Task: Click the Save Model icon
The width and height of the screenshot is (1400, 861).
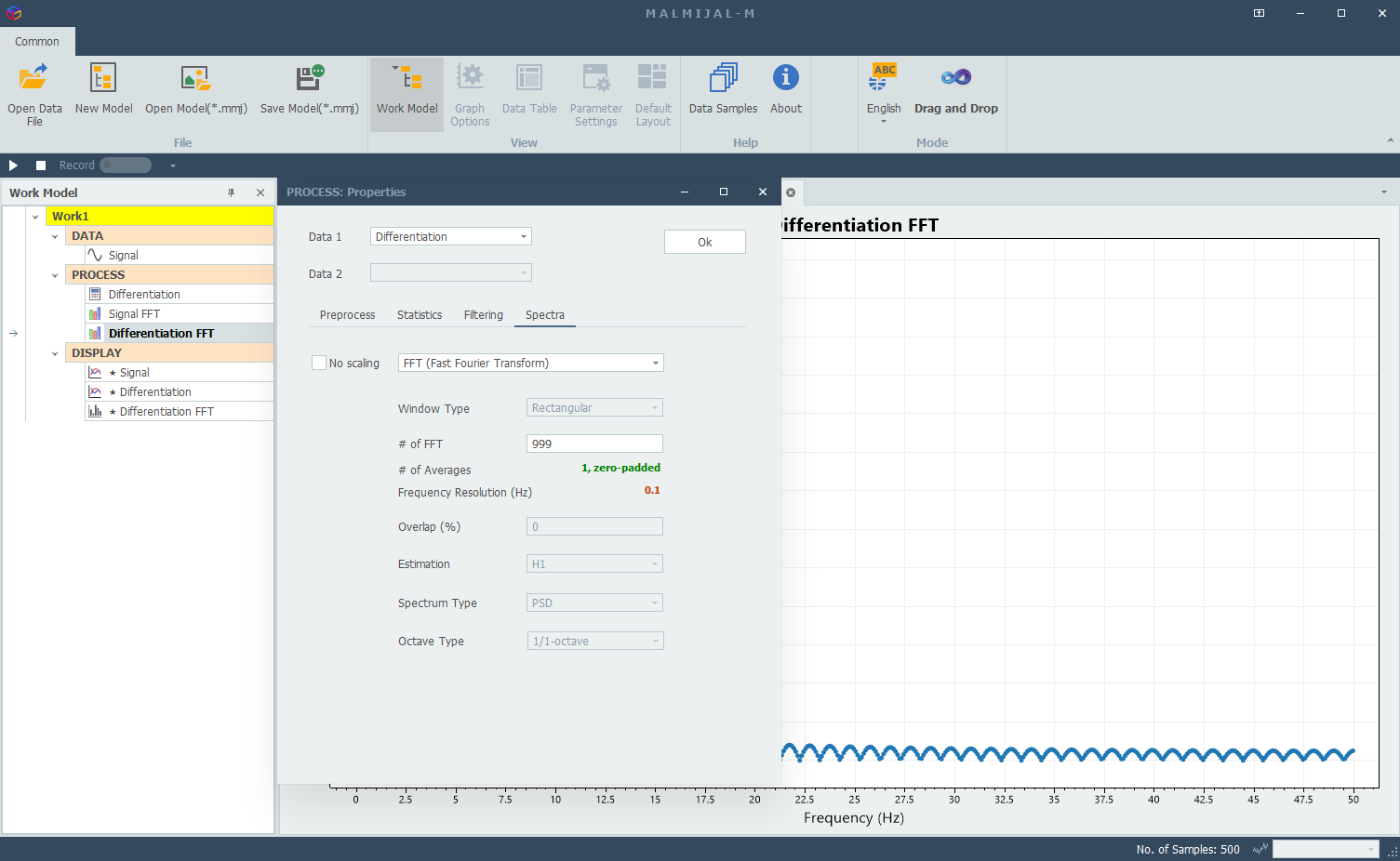Action: [x=310, y=78]
